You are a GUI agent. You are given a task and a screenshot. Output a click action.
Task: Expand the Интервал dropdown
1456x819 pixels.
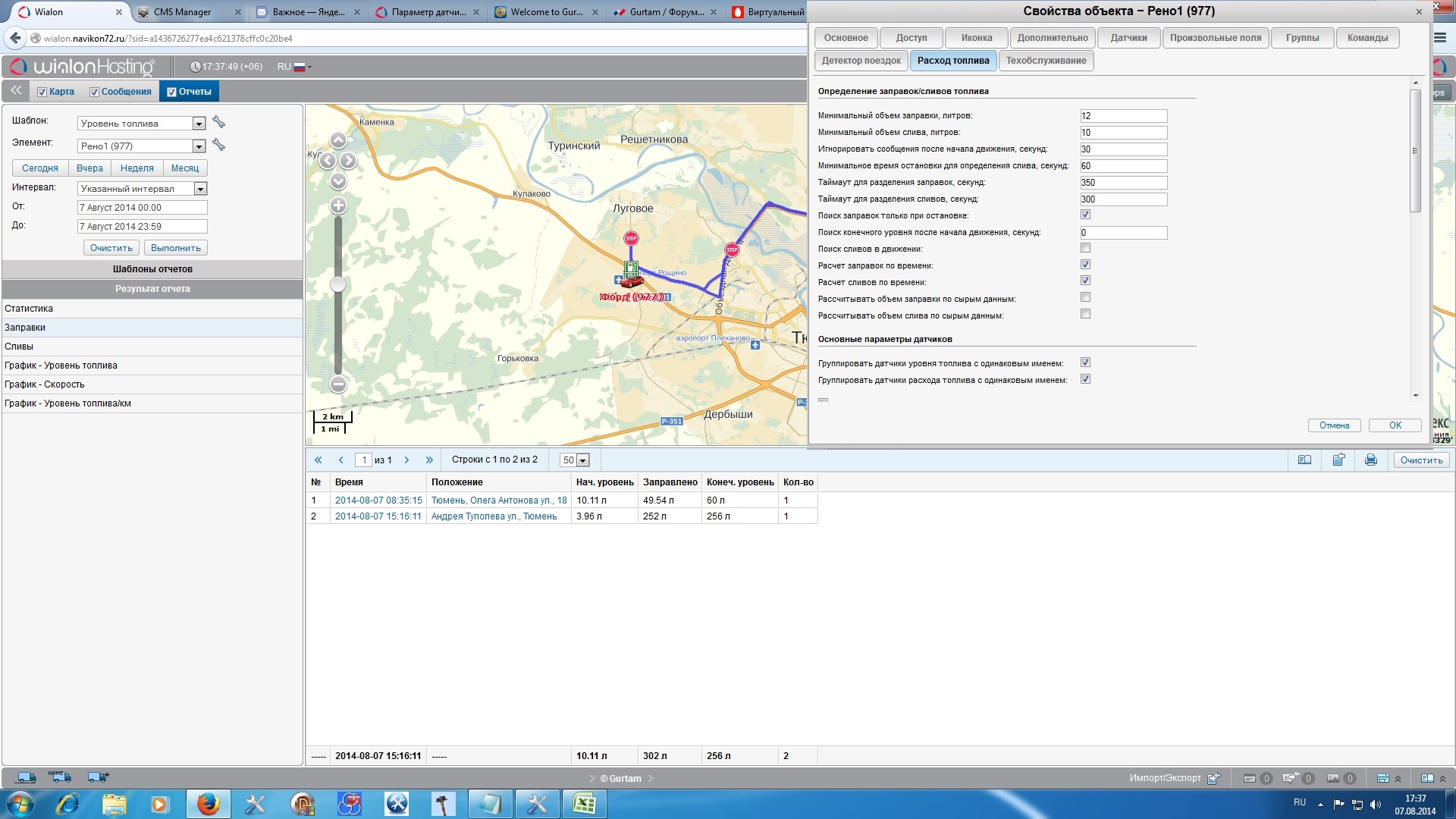point(200,189)
